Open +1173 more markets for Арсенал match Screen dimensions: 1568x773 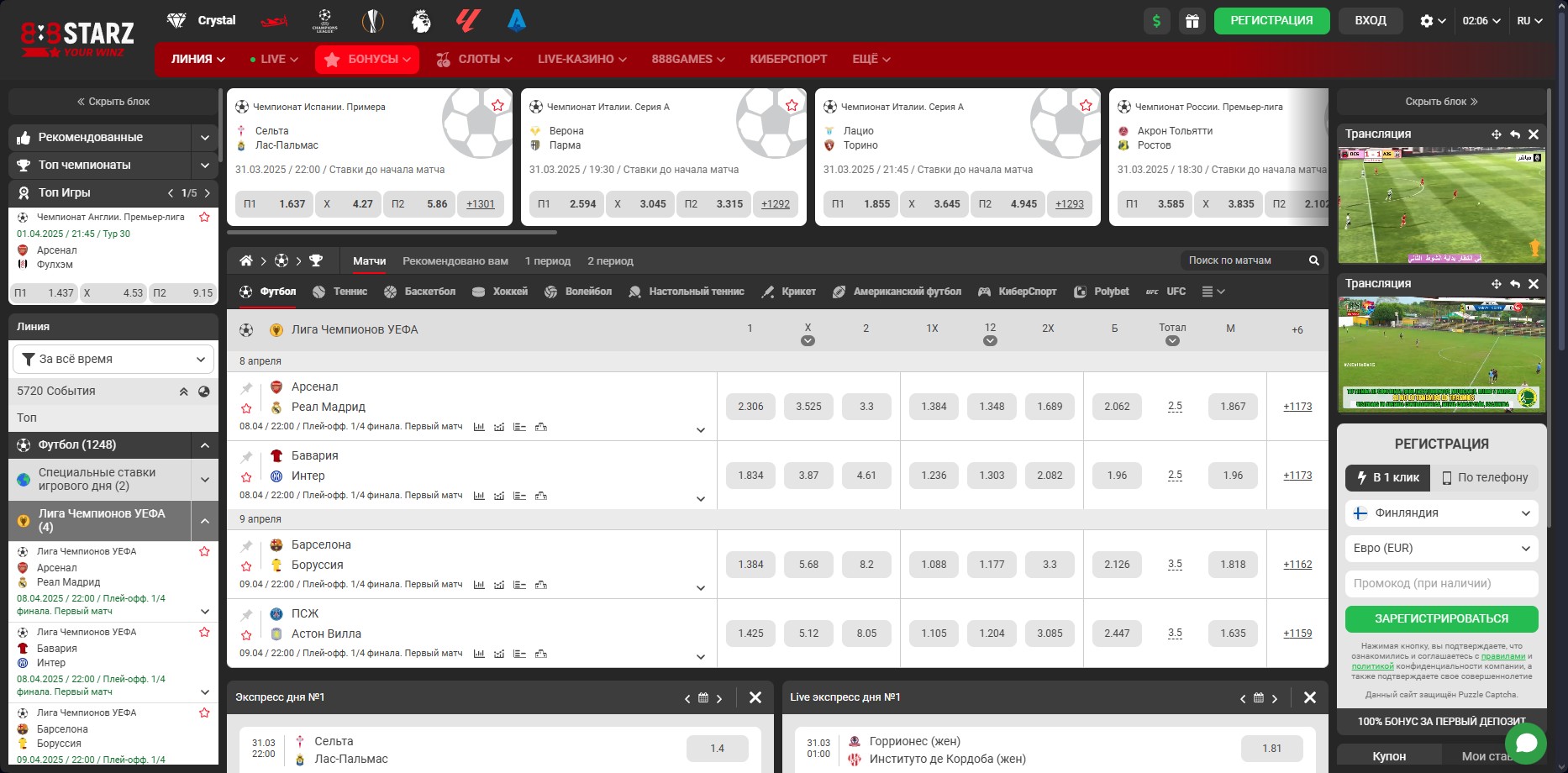click(x=1297, y=407)
